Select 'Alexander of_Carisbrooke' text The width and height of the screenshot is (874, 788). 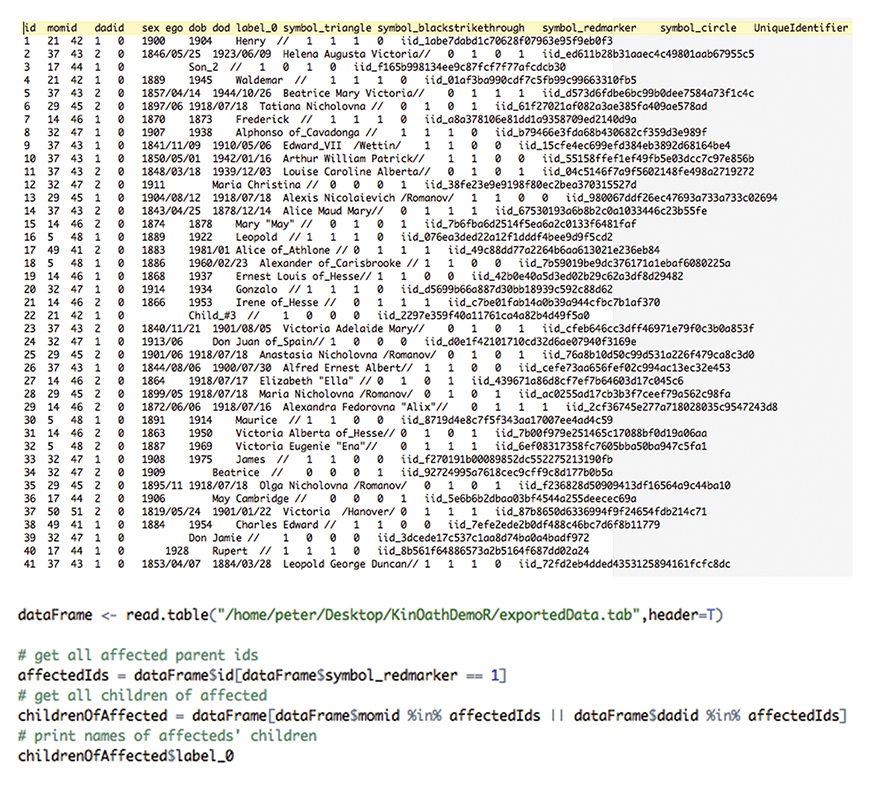(x=329, y=263)
